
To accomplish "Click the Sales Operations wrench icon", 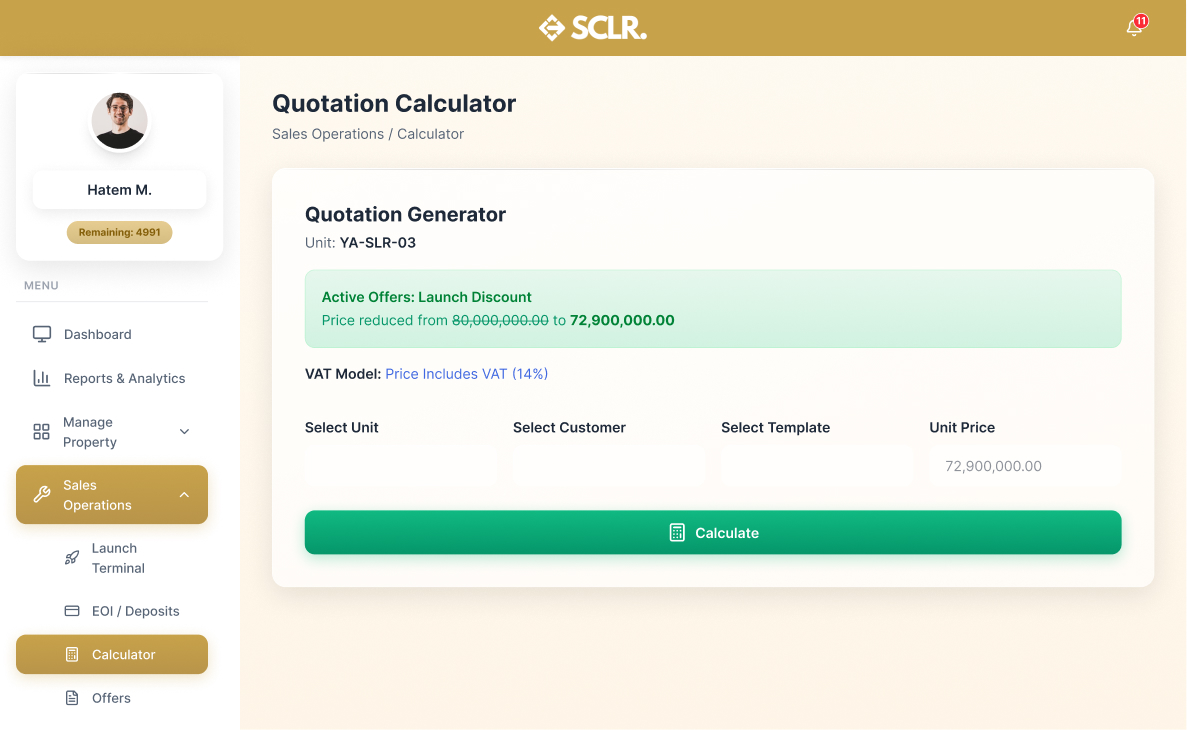I will pos(42,495).
